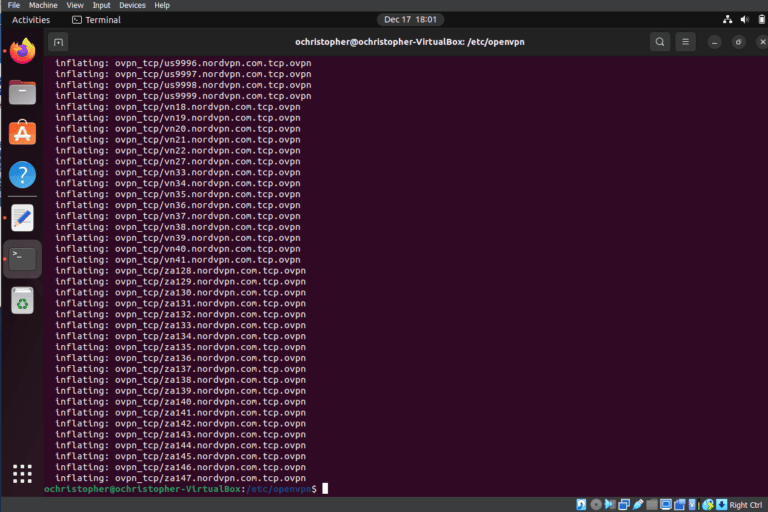Viewport: 768px width, 512px height.
Task: Click the line za135.nordvpn.com.tcp.ovpn
Action: [180, 347]
